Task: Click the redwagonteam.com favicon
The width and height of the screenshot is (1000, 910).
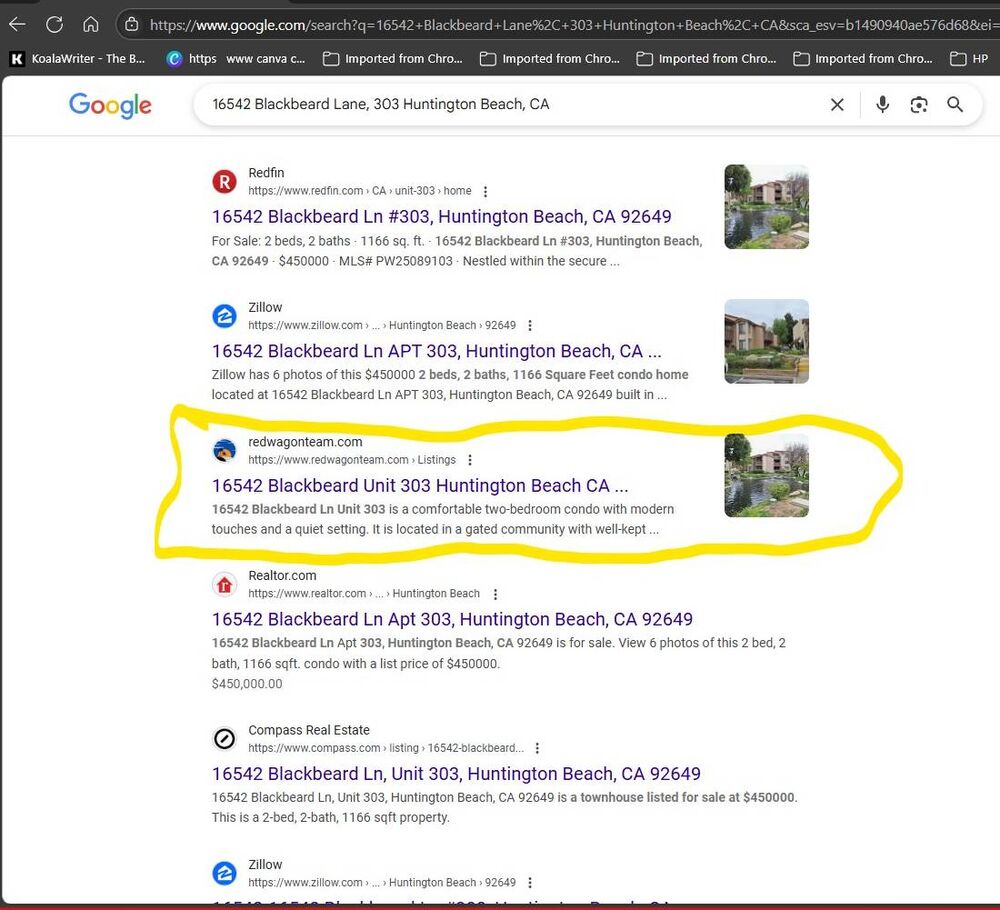Action: pyautogui.click(x=224, y=451)
